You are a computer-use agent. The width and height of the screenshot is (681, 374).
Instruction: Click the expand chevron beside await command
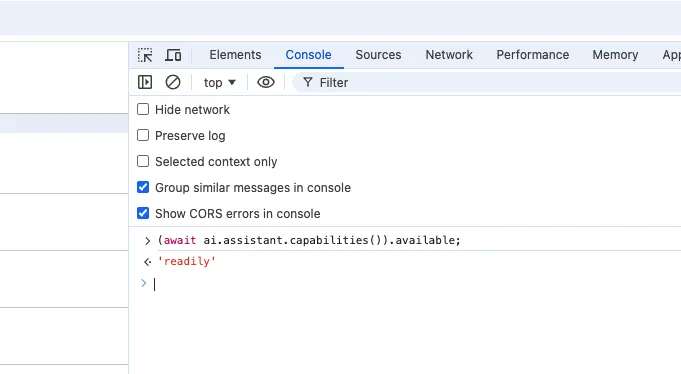click(x=147, y=241)
